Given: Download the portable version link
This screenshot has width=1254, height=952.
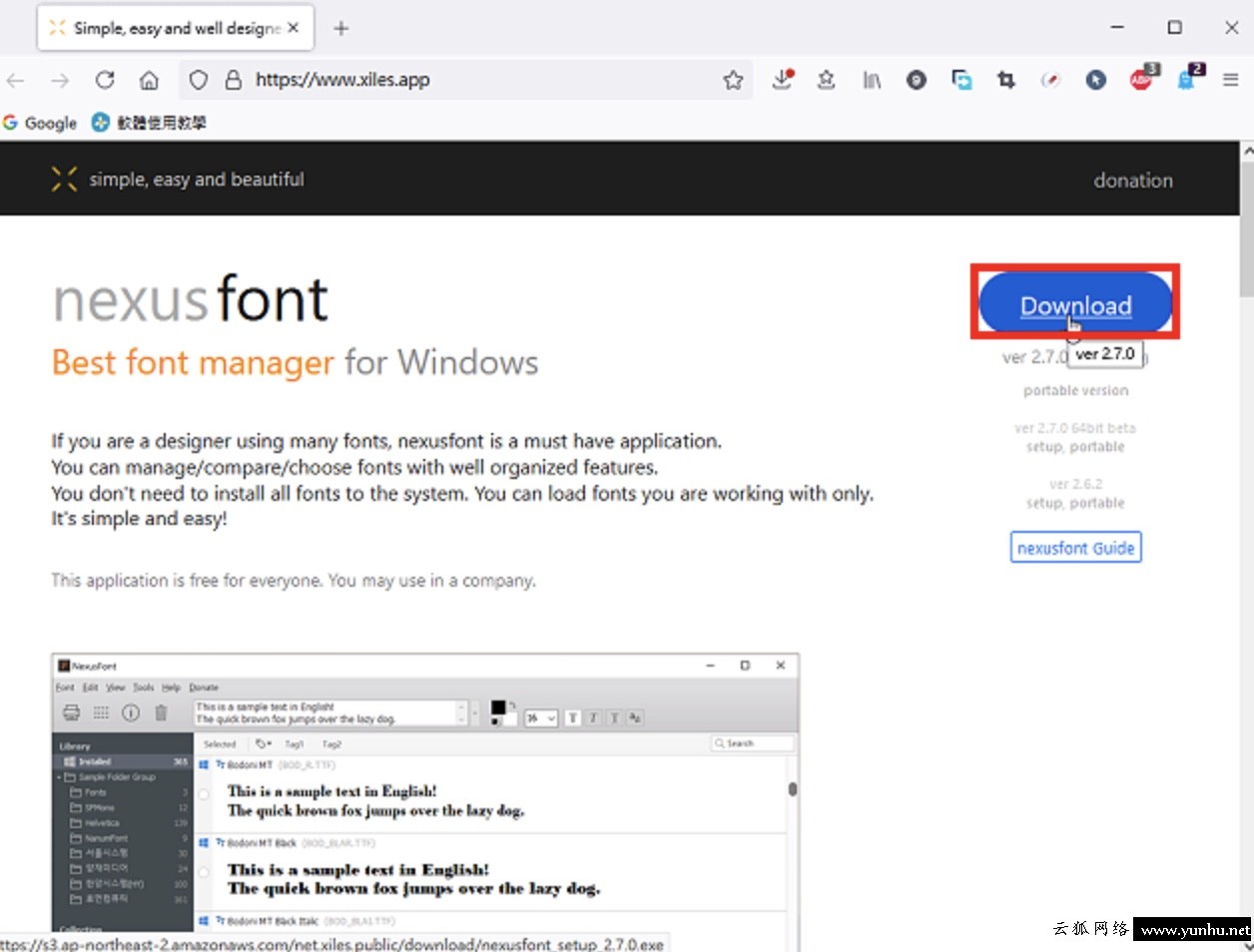Looking at the screenshot, I should click(x=1075, y=390).
